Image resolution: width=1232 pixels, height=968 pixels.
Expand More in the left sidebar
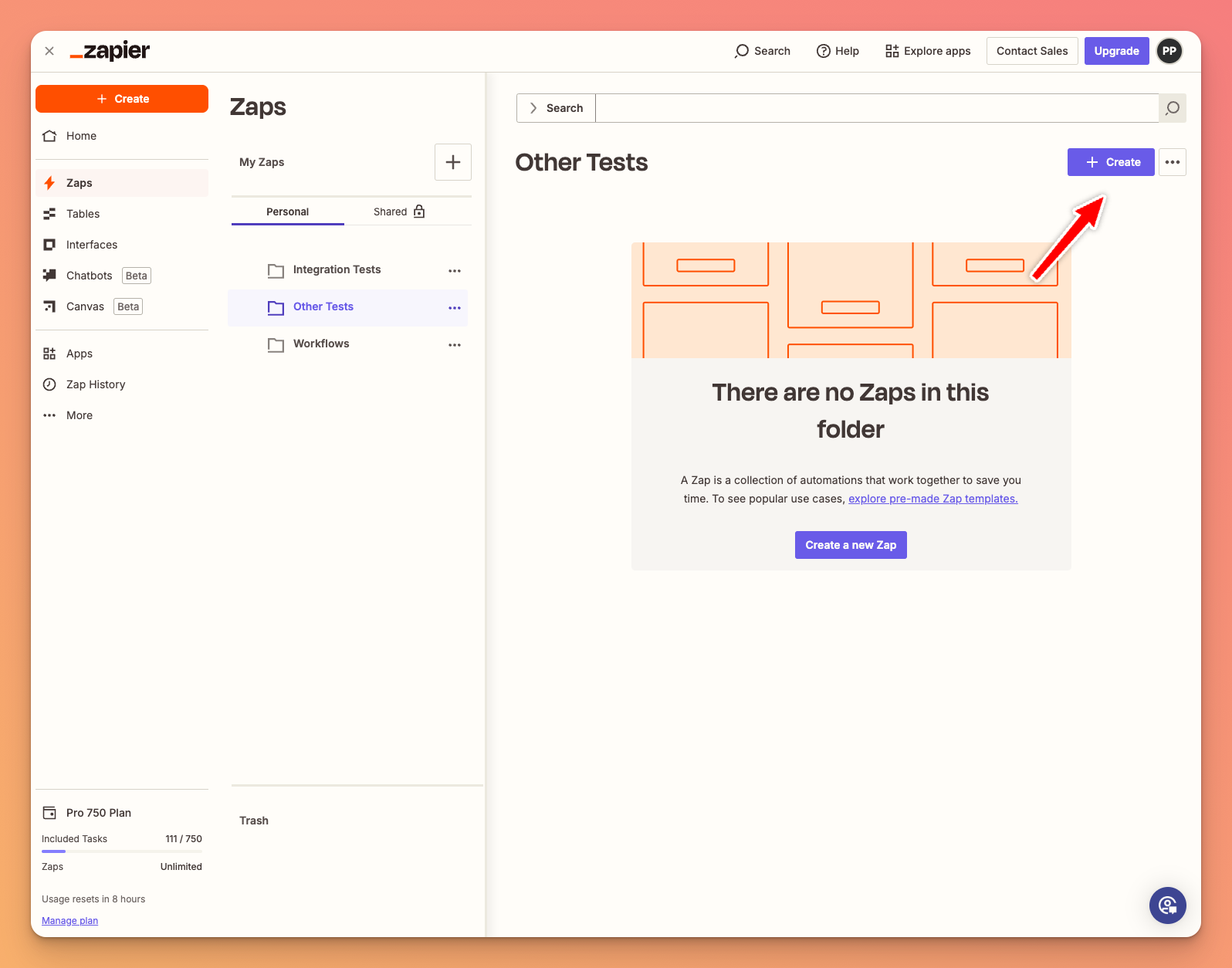79,415
